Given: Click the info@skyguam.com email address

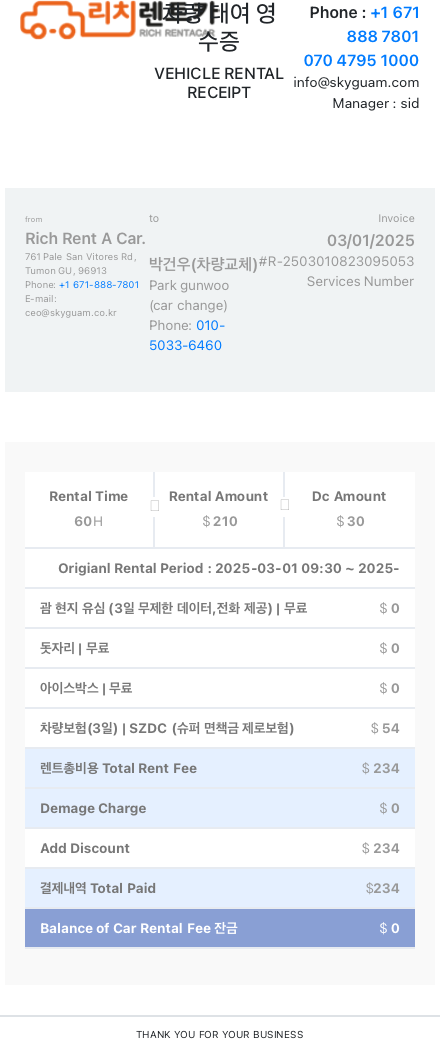Looking at the screenshot, I should (356, 82).
